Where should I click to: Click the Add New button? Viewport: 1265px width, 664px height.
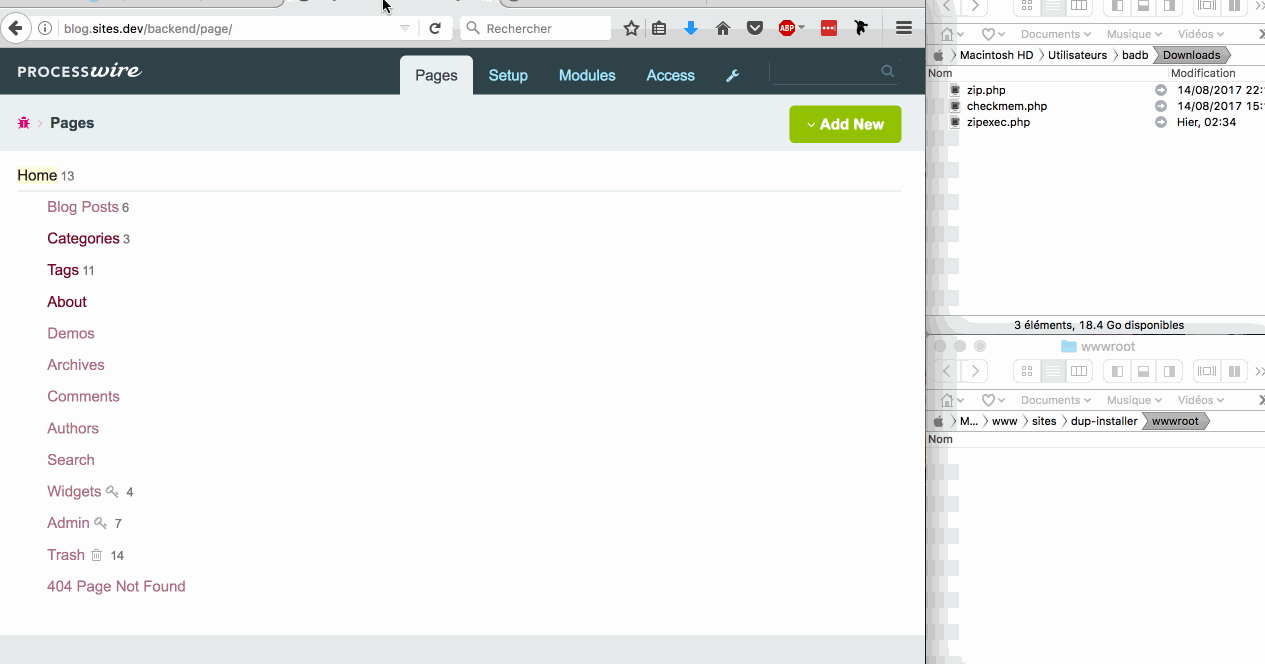point(850,124)
